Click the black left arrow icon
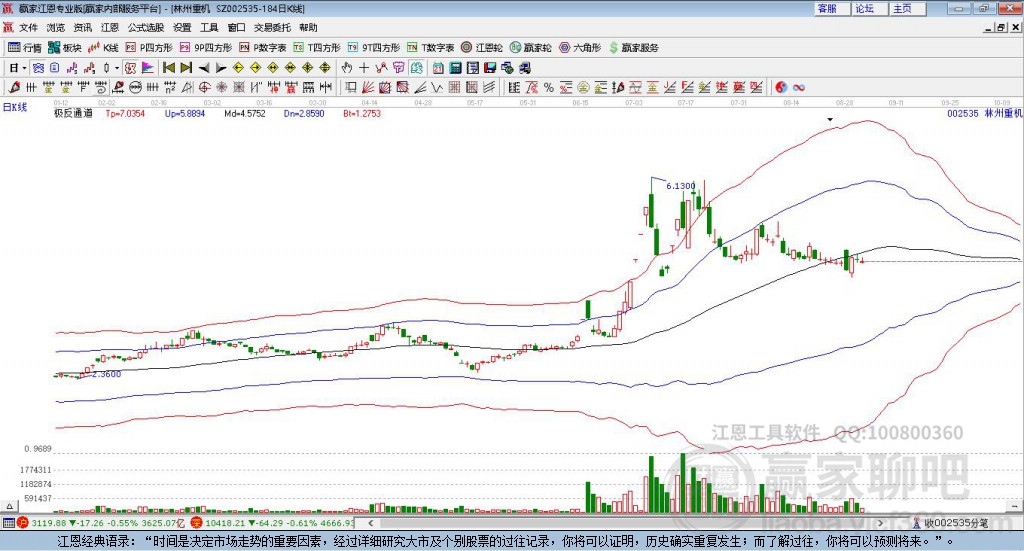Image resolution: width=1024 pixels, height=551 pixels. pos(203,68)
